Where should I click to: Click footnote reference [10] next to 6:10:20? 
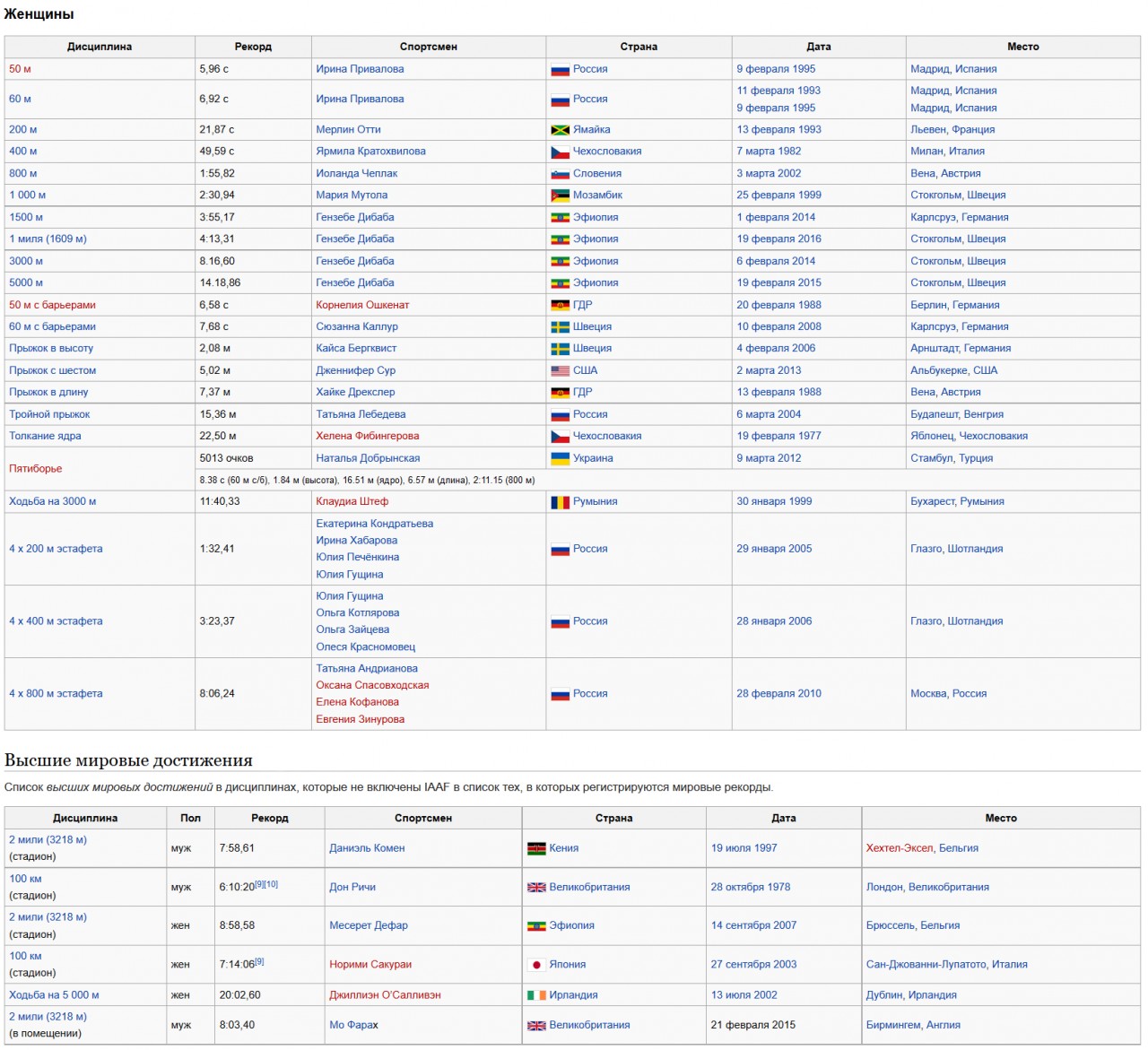(271, 884)
